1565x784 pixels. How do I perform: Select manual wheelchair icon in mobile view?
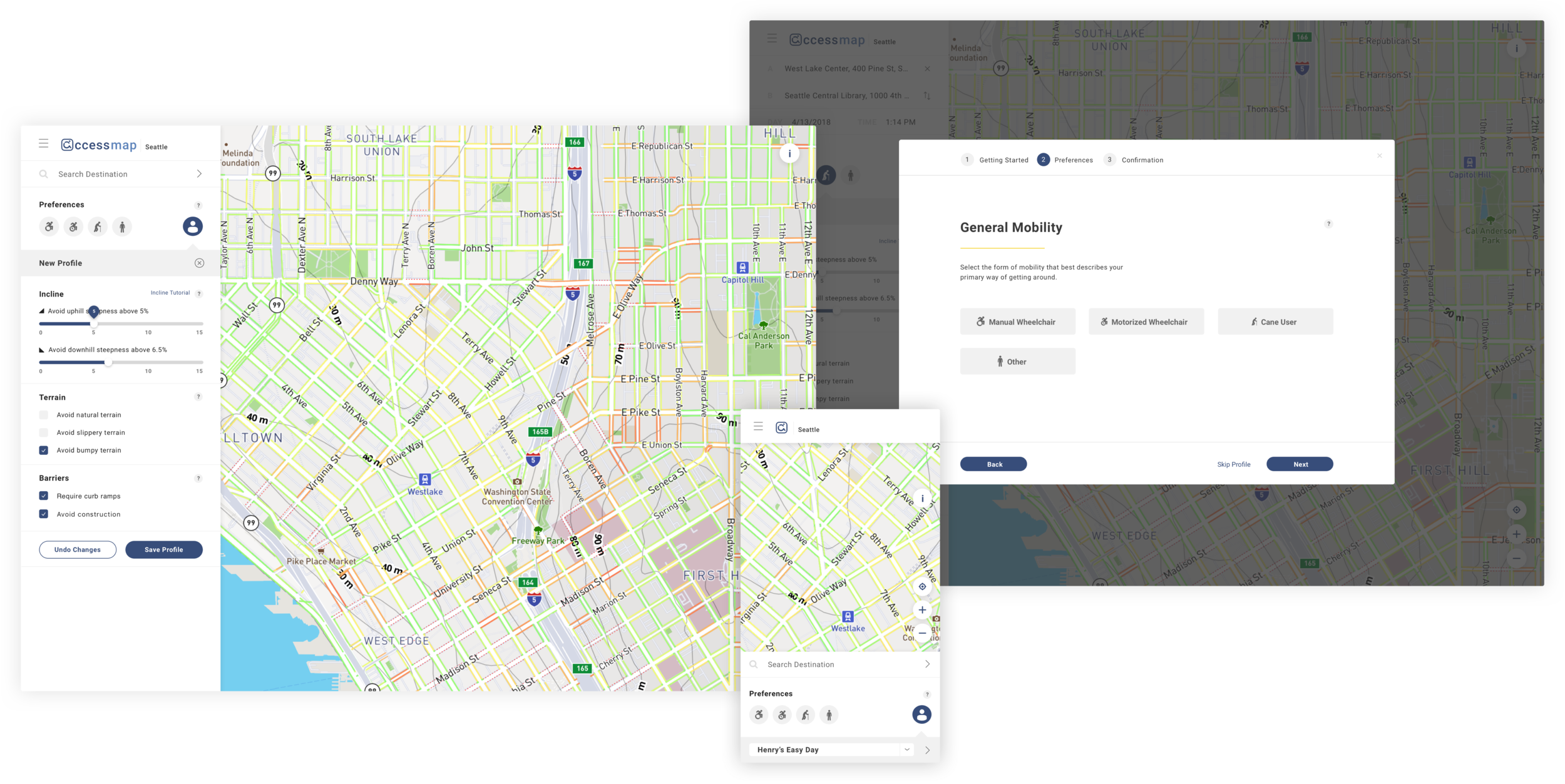pos(759,715)
